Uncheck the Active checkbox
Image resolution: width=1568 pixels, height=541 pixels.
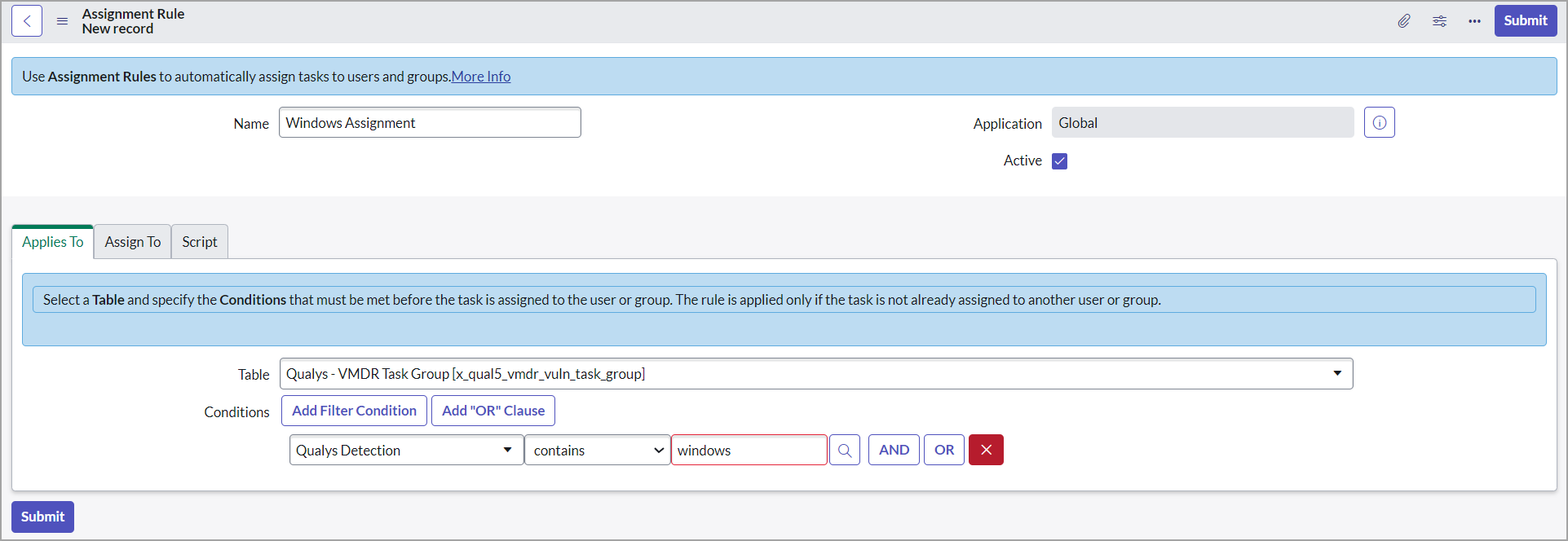[x=1059, y=161]
